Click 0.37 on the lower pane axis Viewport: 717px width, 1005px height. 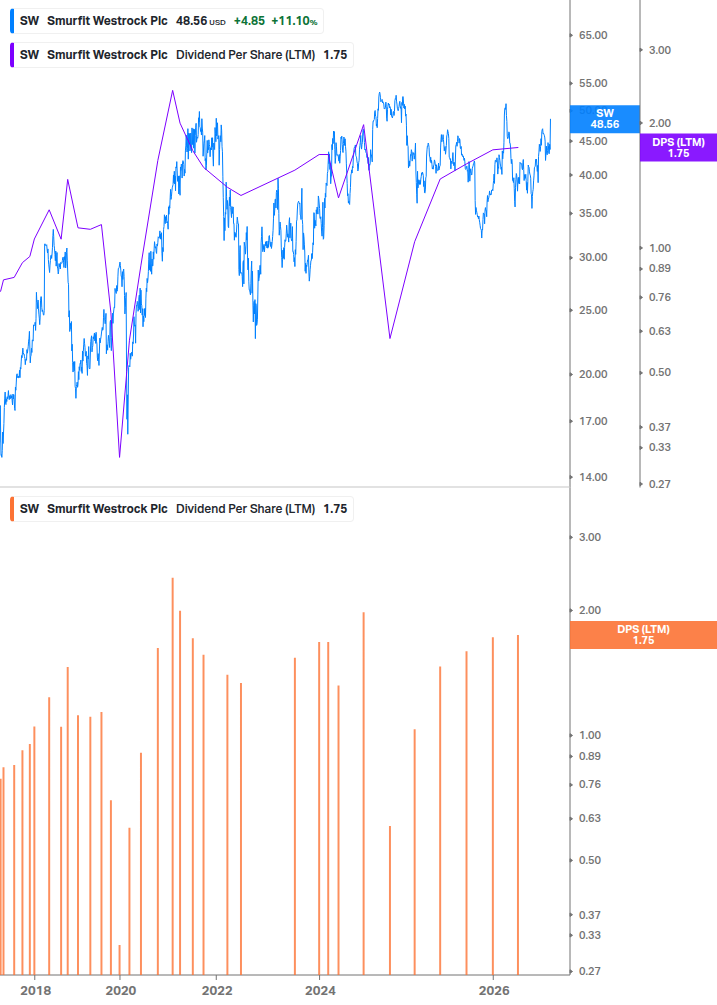point(590,915)
